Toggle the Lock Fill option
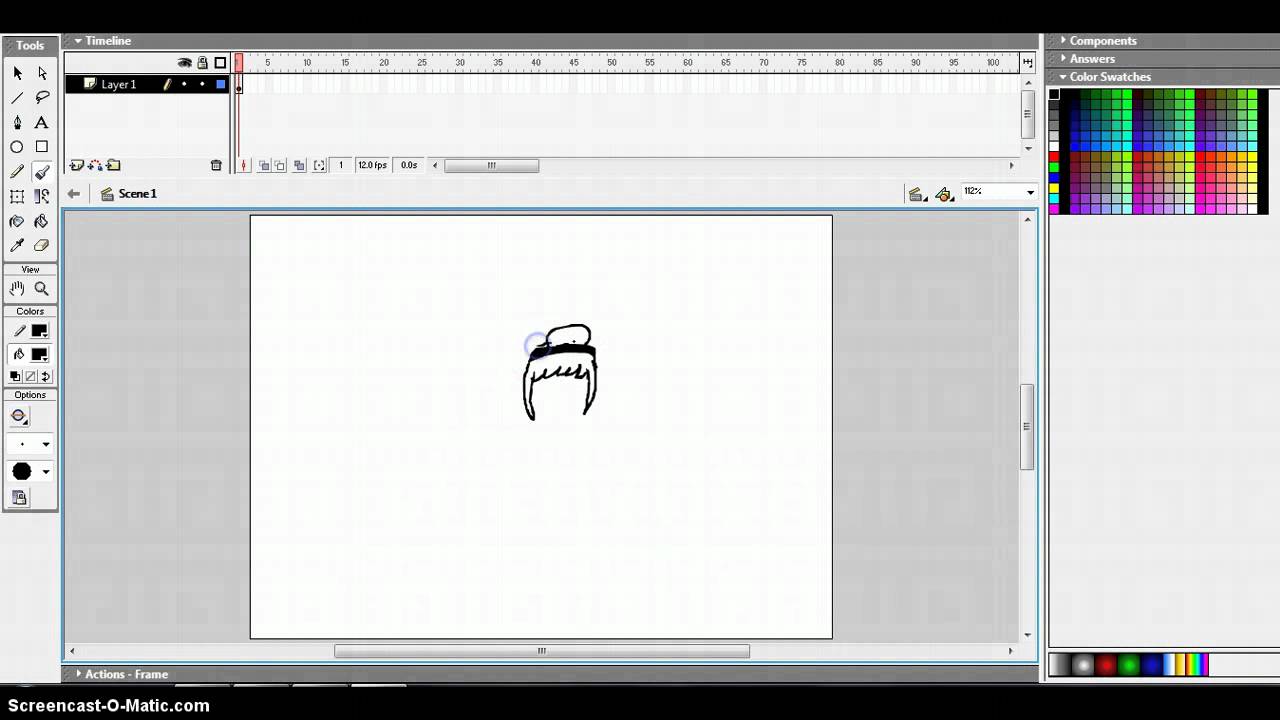 (x=19, y=497)
